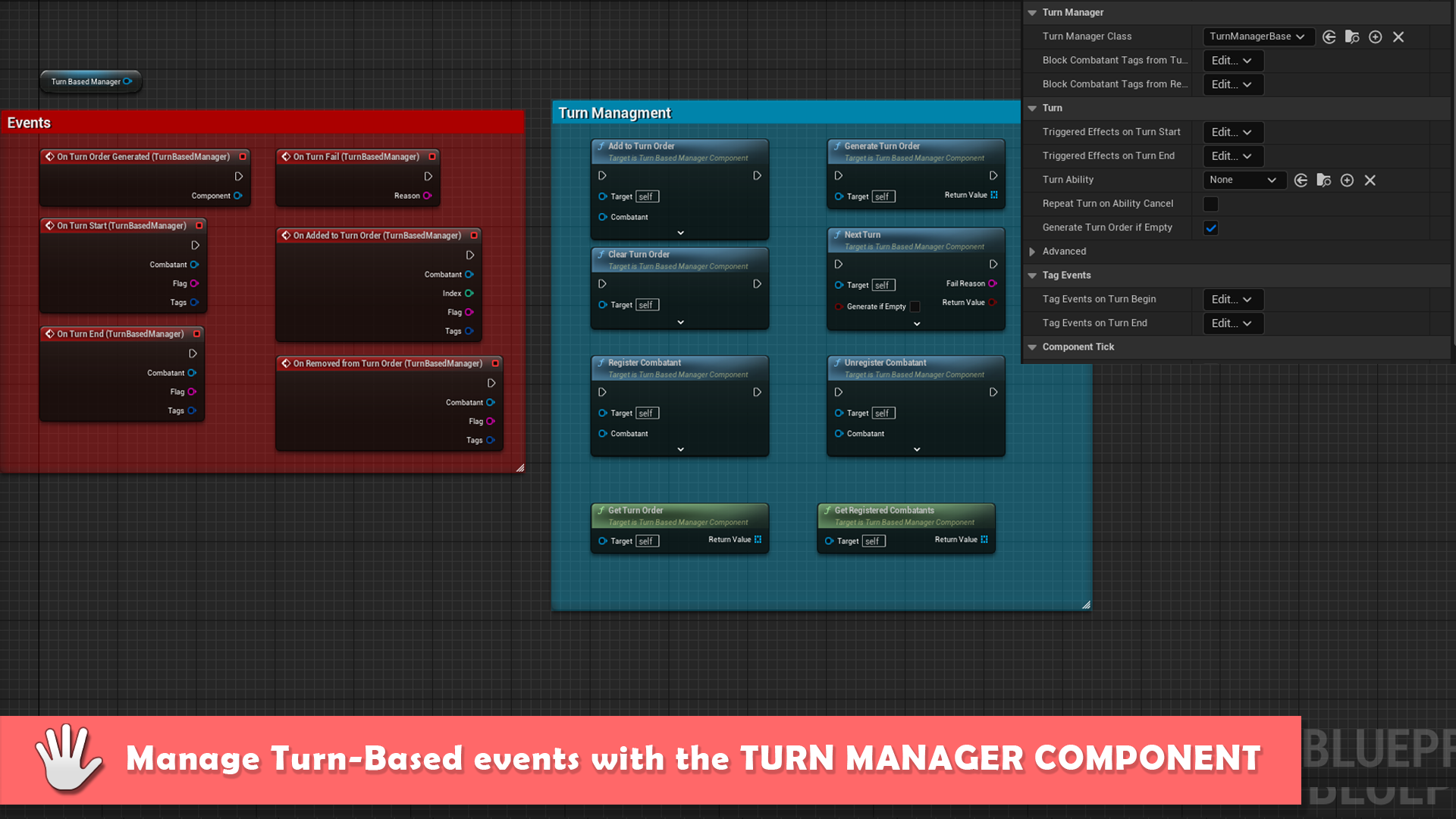The width and height of the screenshot is (1456, 819).
Task: Click Component pin on On Turn Order Generated event
Action: tap(238, 196)
